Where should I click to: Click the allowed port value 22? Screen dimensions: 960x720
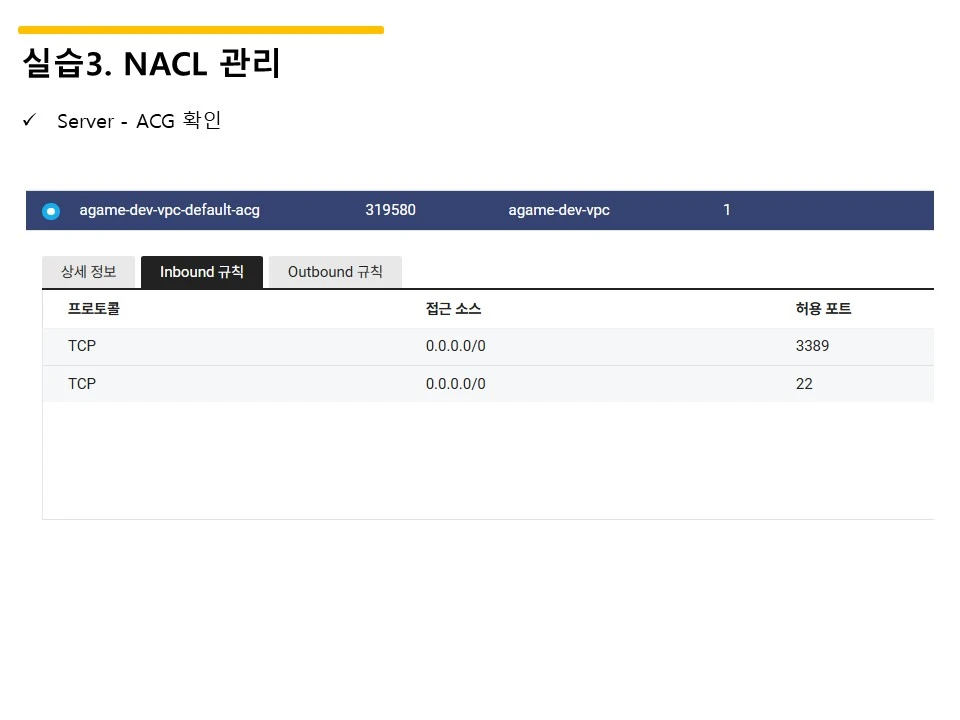pyautogui.click(x=804, y=384)
